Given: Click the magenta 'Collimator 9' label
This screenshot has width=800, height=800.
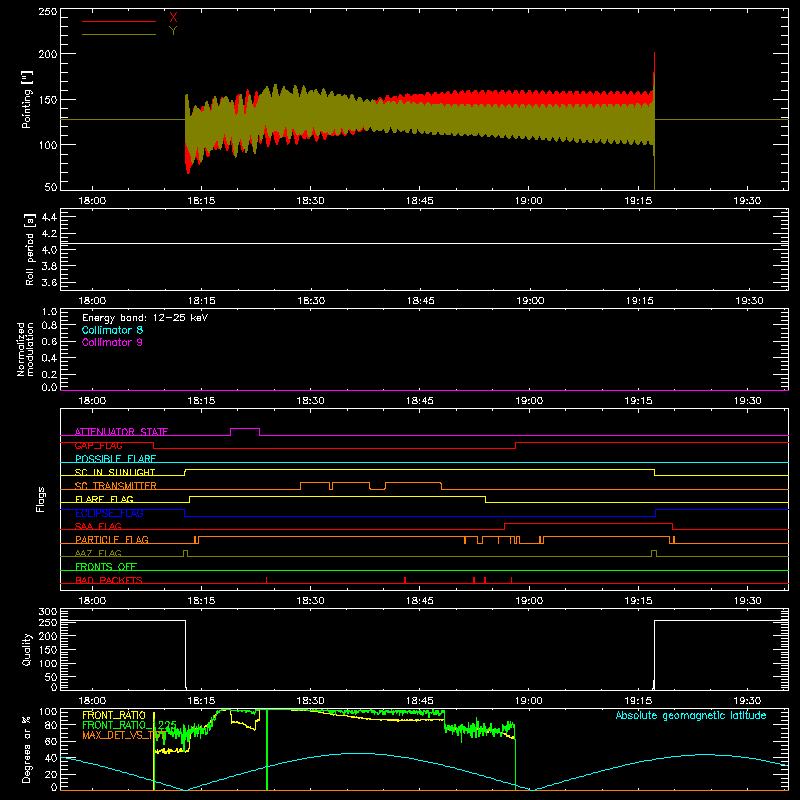Looking at the screenshot, I should click(112, 342).
